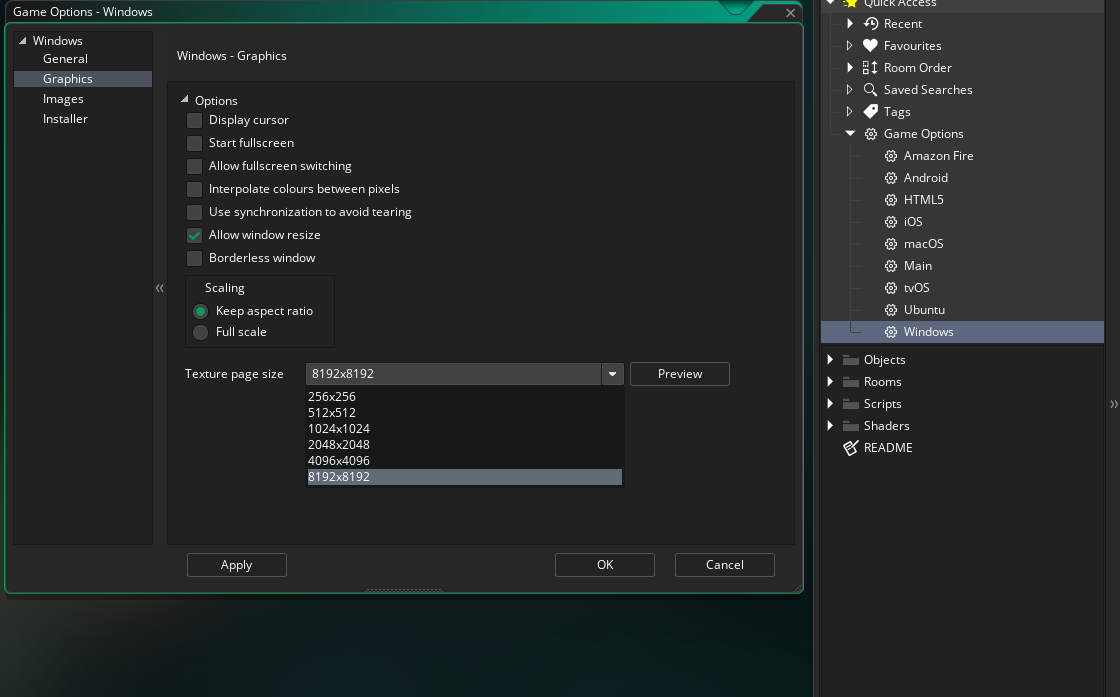Tick the Borderless window checkbox
The image size is (1120, 697).
(194, 259)
